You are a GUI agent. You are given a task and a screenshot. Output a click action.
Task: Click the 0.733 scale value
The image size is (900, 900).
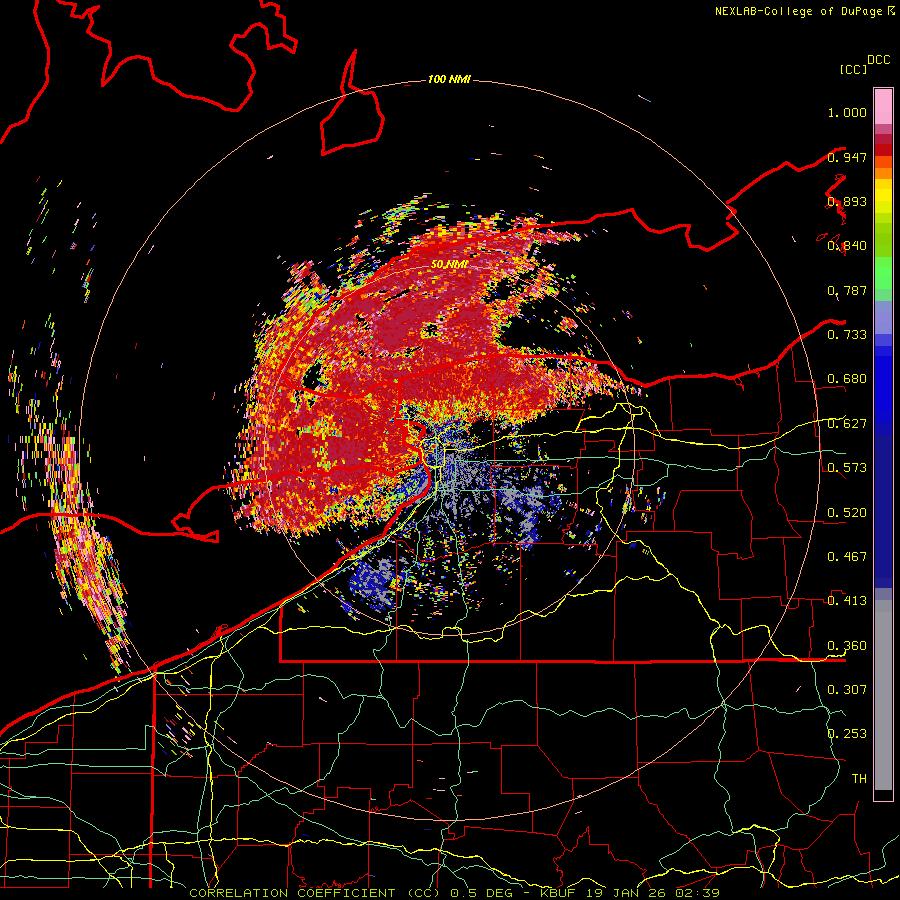coord(847,335)
